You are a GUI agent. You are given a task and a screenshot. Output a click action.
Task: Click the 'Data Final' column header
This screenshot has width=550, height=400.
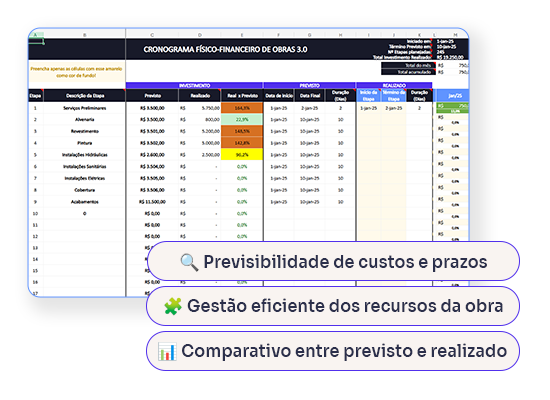[x=310, y=95]
